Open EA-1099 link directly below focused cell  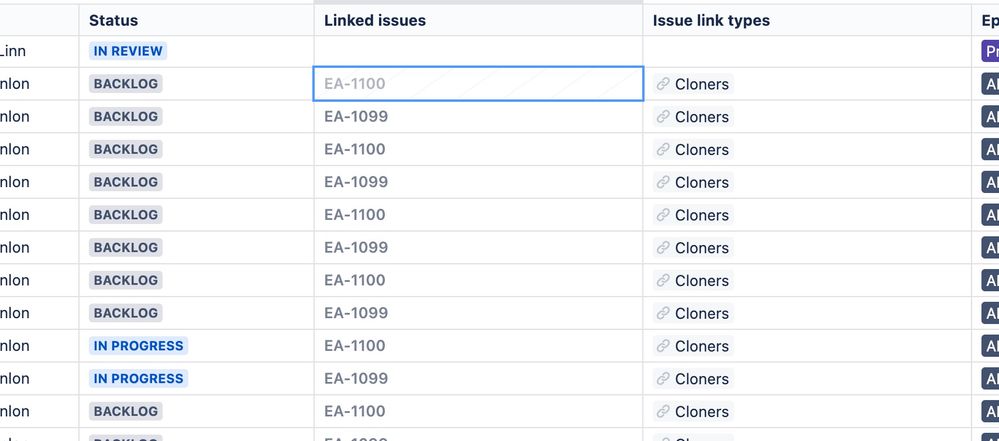click(x=356, y=117)
